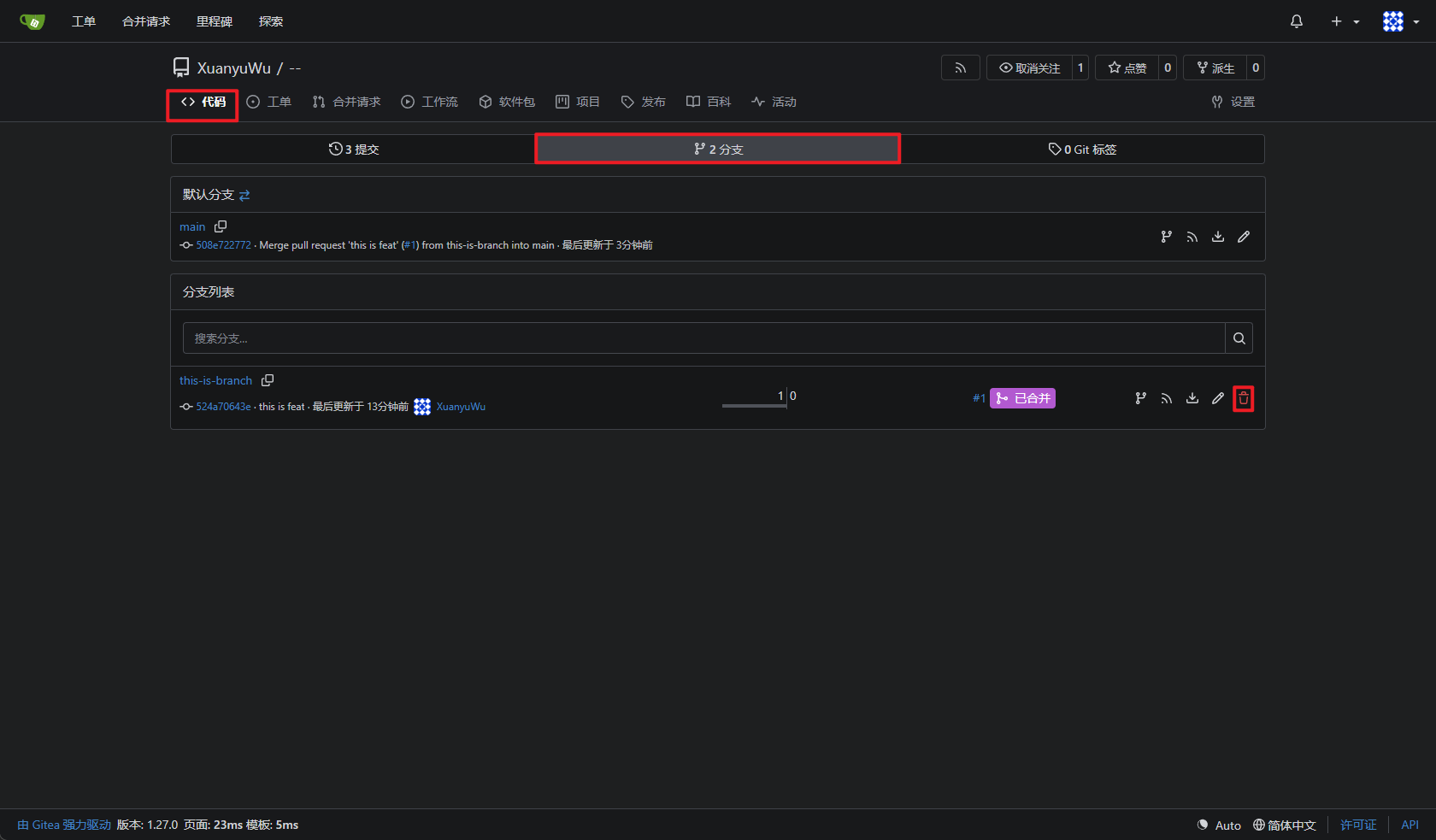
Task: Open RSS feed for main branch
Action: pyautogui.click(x=1192, y=237)
